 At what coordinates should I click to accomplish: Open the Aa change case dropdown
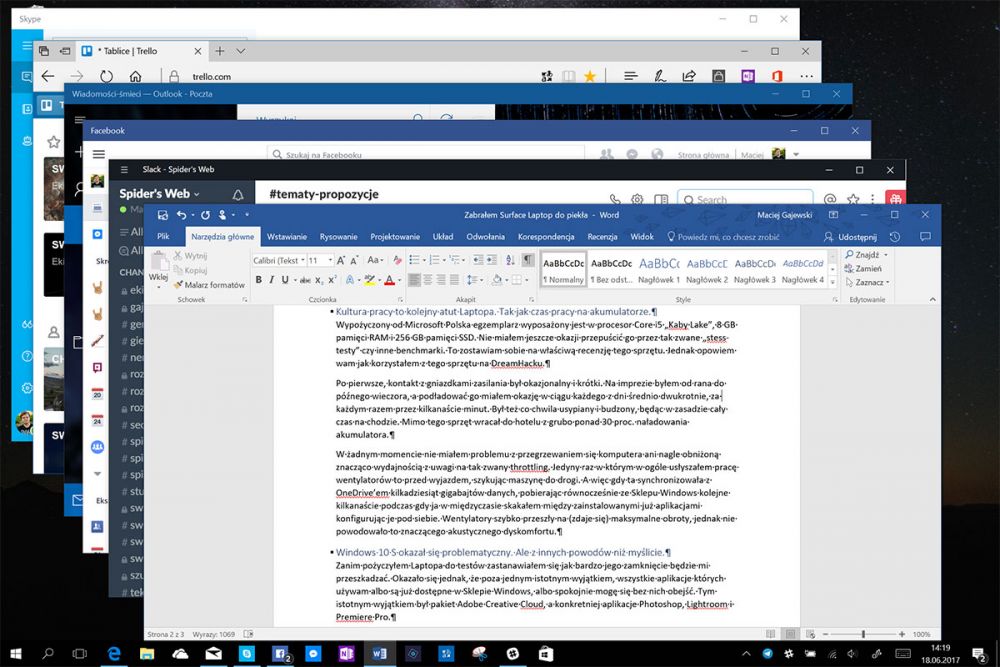click(375, 260)
